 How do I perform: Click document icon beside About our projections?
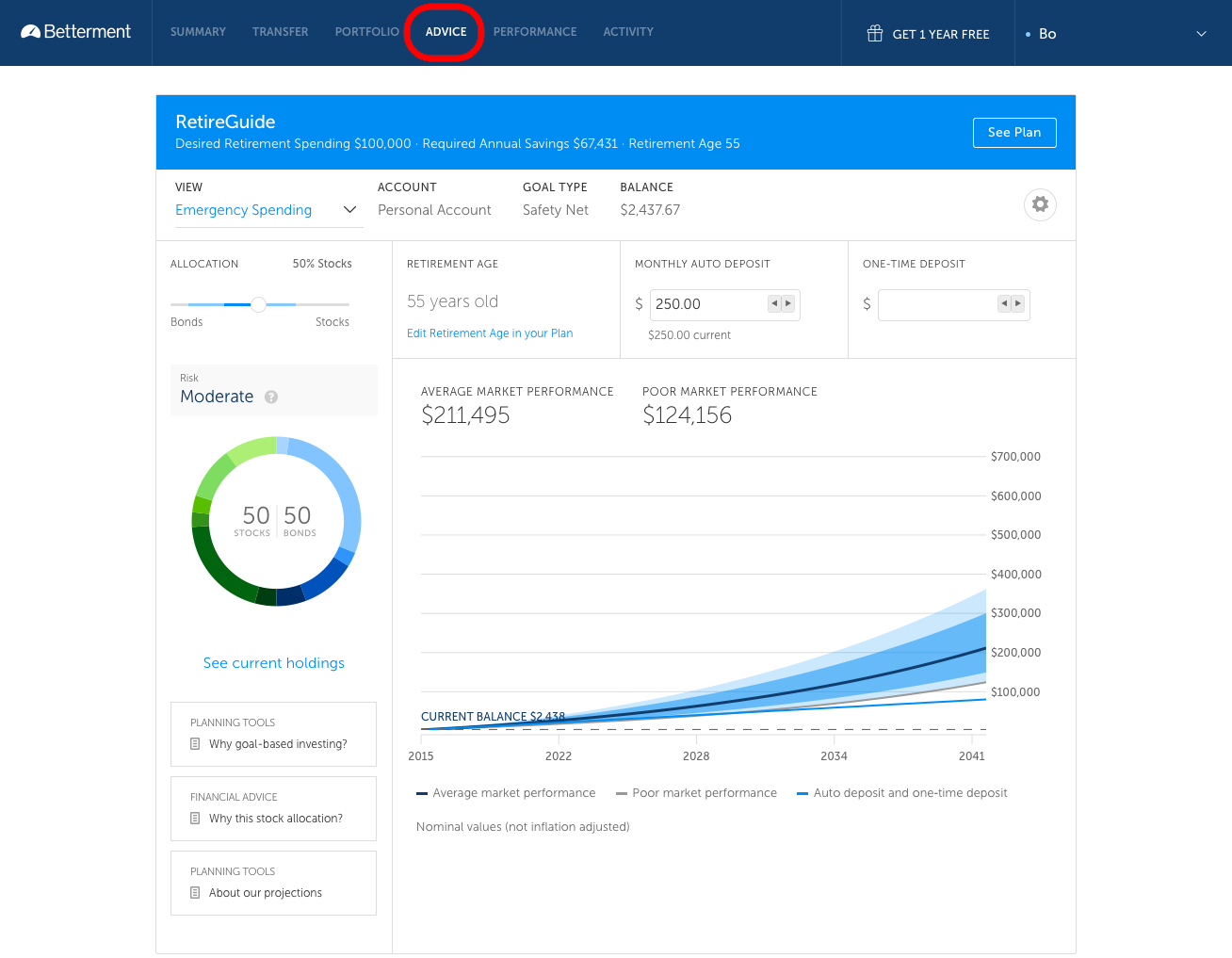(x=195, y=893)
